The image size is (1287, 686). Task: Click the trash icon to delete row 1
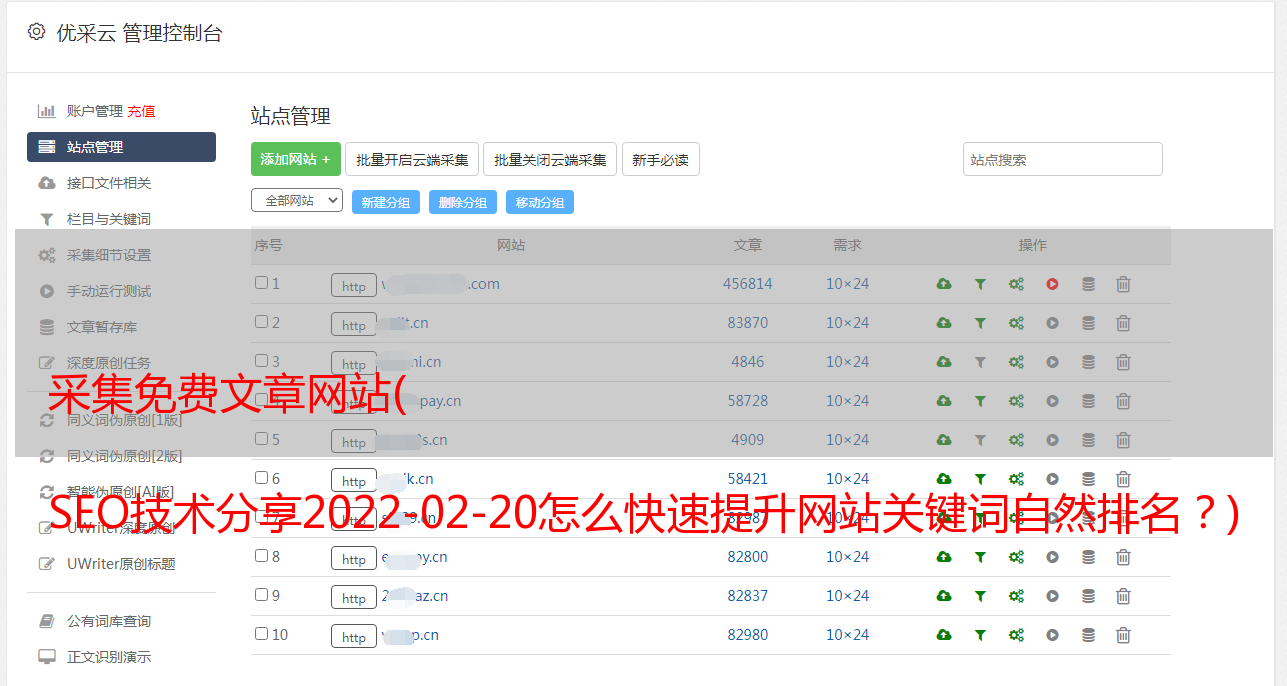click(1123, 284)
